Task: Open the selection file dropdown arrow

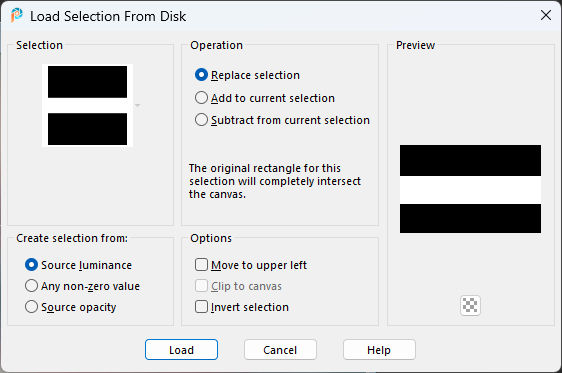Action: coord(137,105)
